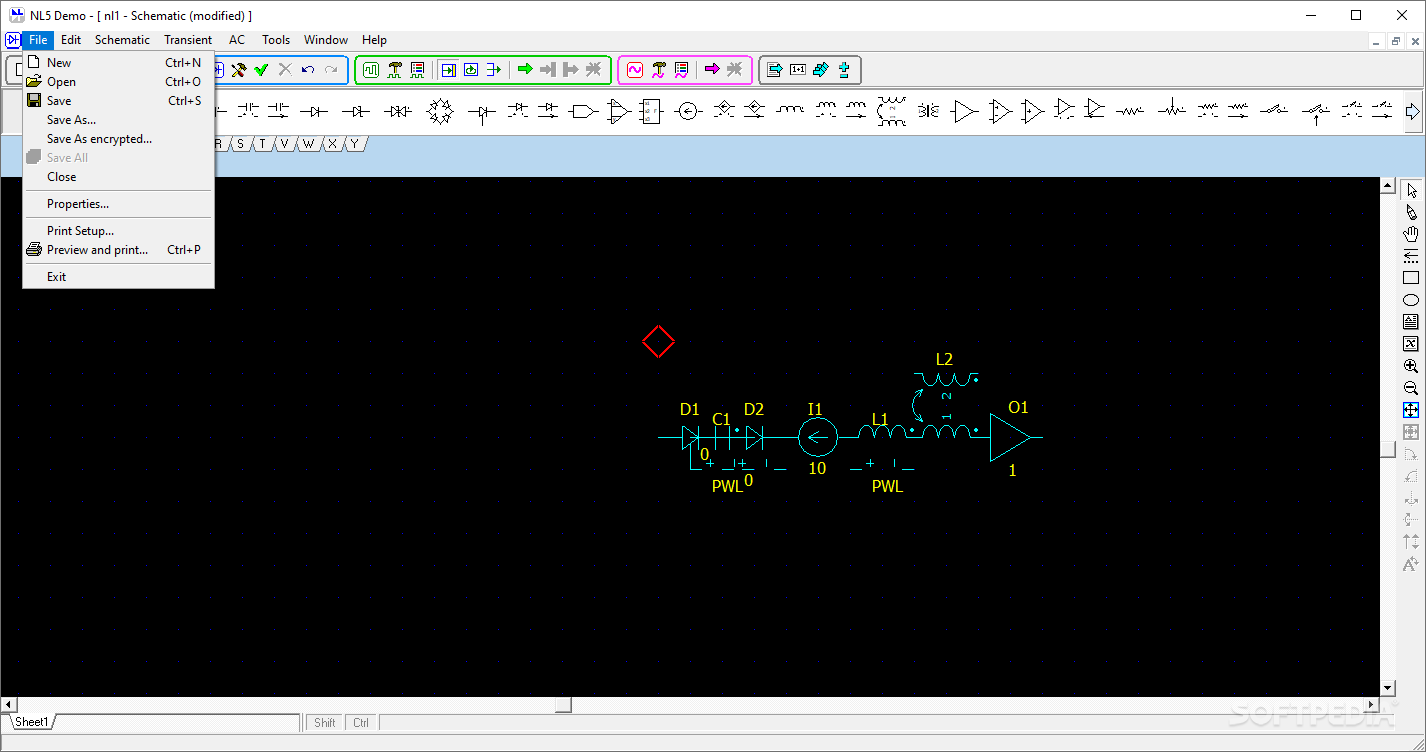
Task: Insert the logic gate buffer component
Action: 583,111
